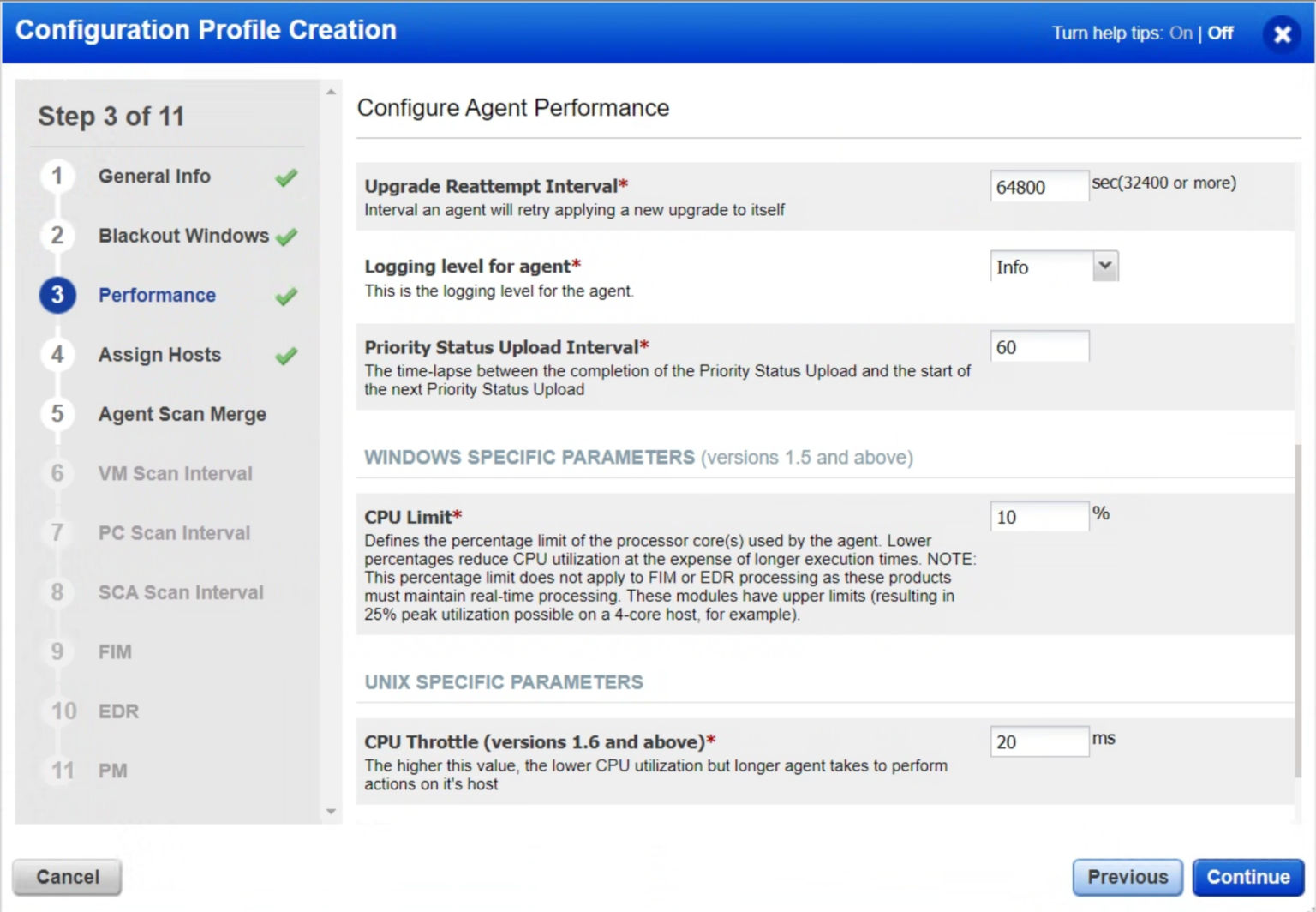Click inside the CPU Limit input field

tap(1038, 517)
